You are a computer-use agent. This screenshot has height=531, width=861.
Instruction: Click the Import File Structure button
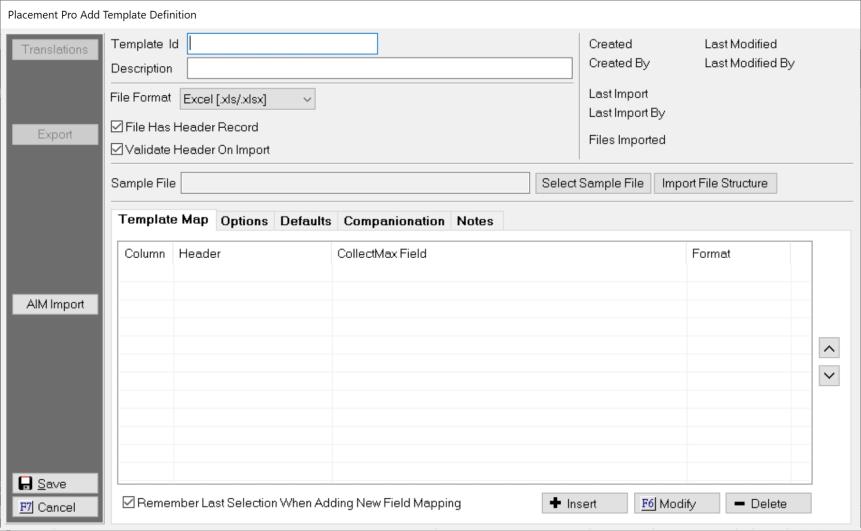click(x=714, y=183)
